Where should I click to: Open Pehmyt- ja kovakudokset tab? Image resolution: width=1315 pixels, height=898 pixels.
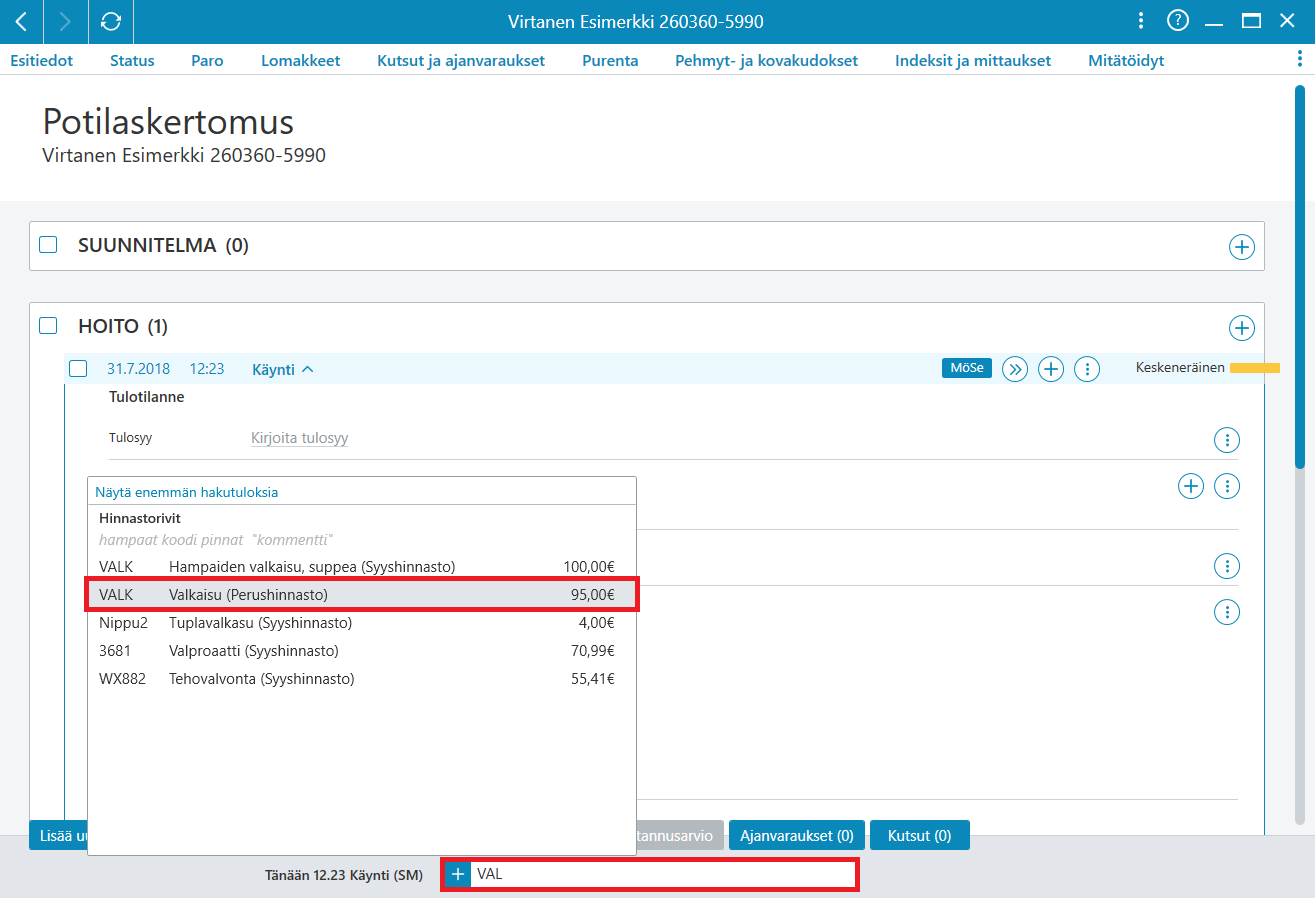767,60
